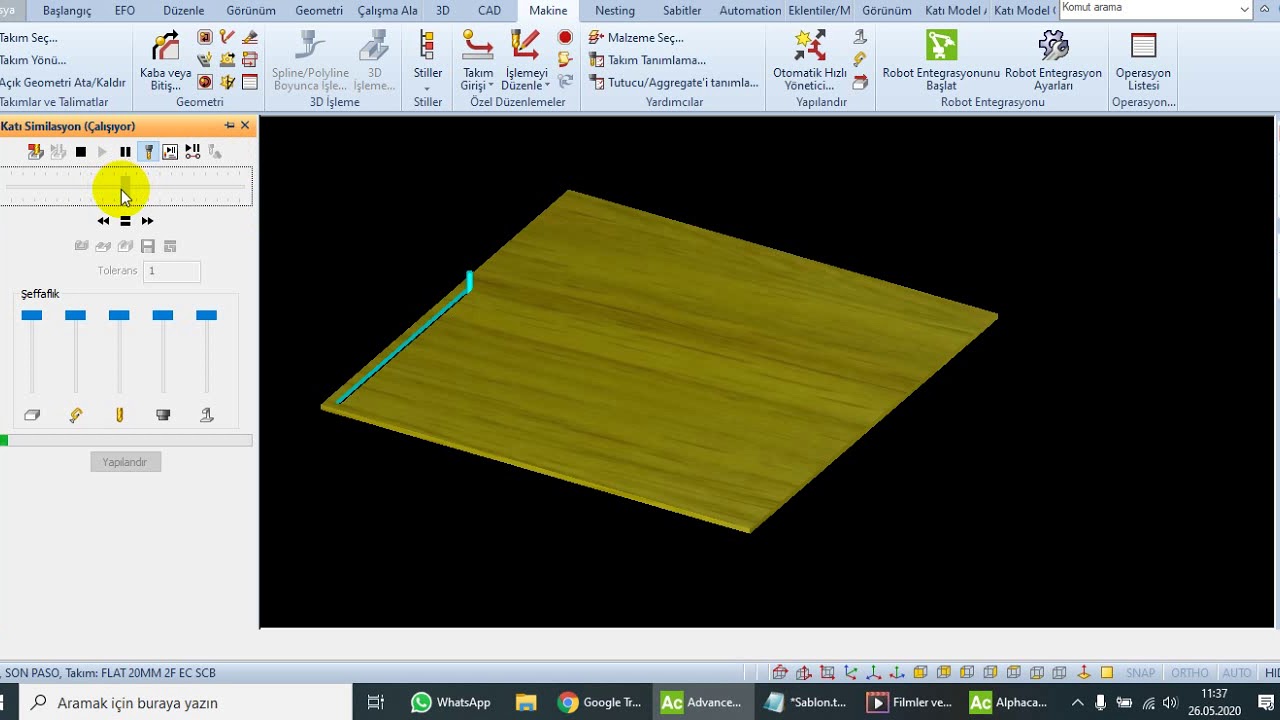1280x720 pixels.
Task: Click Takım Seç...
Action: point(29,38)
